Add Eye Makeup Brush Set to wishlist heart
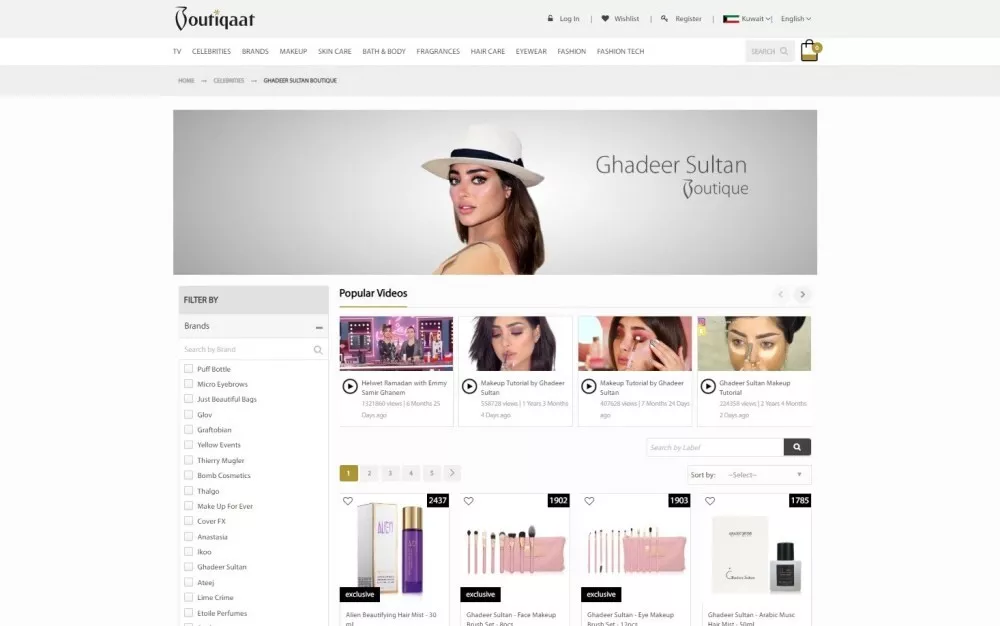 click(x=589, y=501)
